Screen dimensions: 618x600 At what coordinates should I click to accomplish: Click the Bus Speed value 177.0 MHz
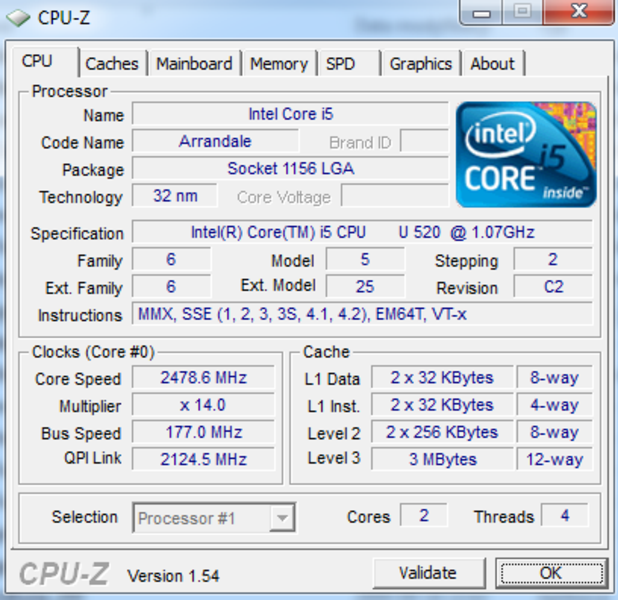(x=203, y=432)
